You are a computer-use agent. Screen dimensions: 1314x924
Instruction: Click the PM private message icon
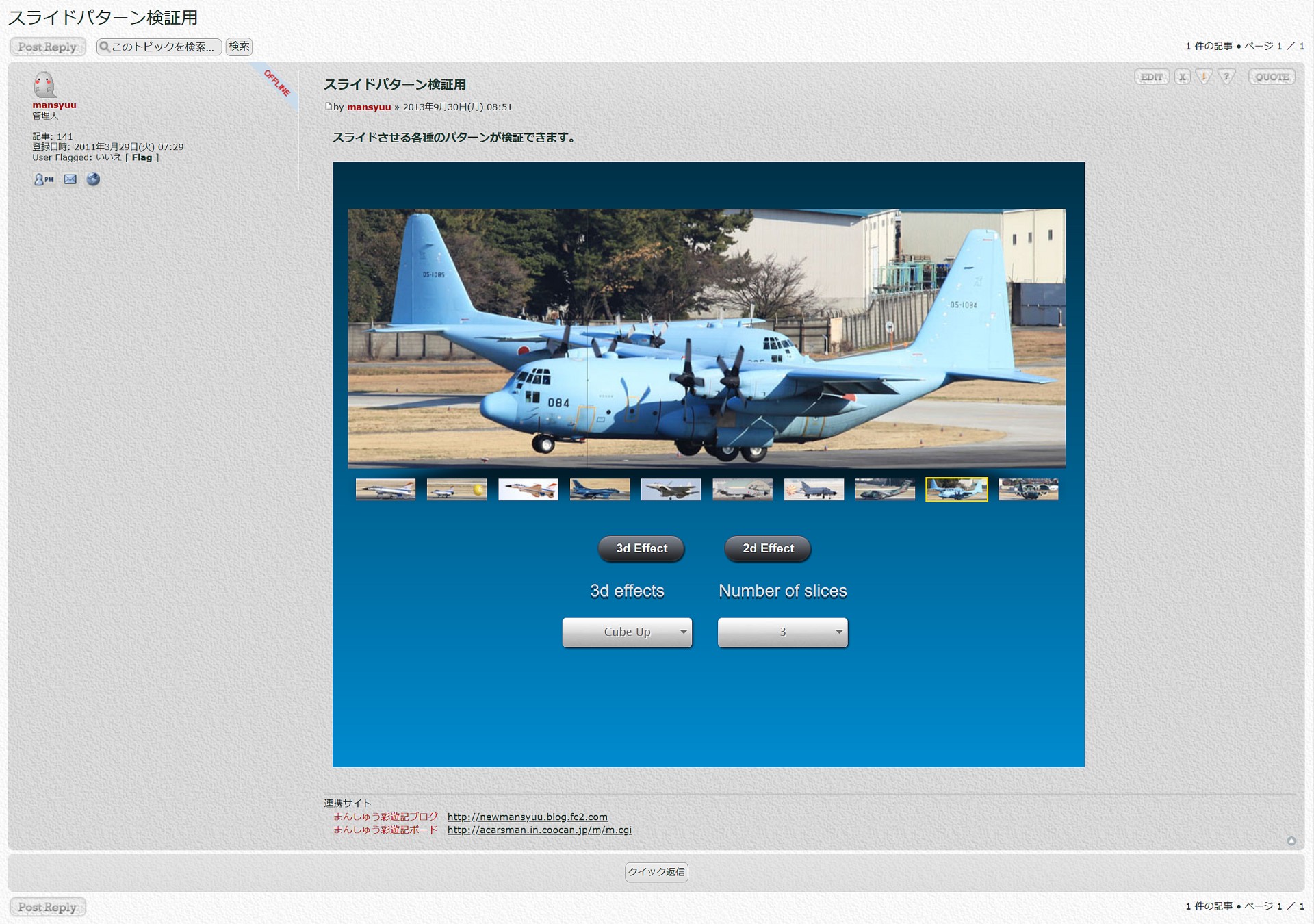click(x=44, y=179)
